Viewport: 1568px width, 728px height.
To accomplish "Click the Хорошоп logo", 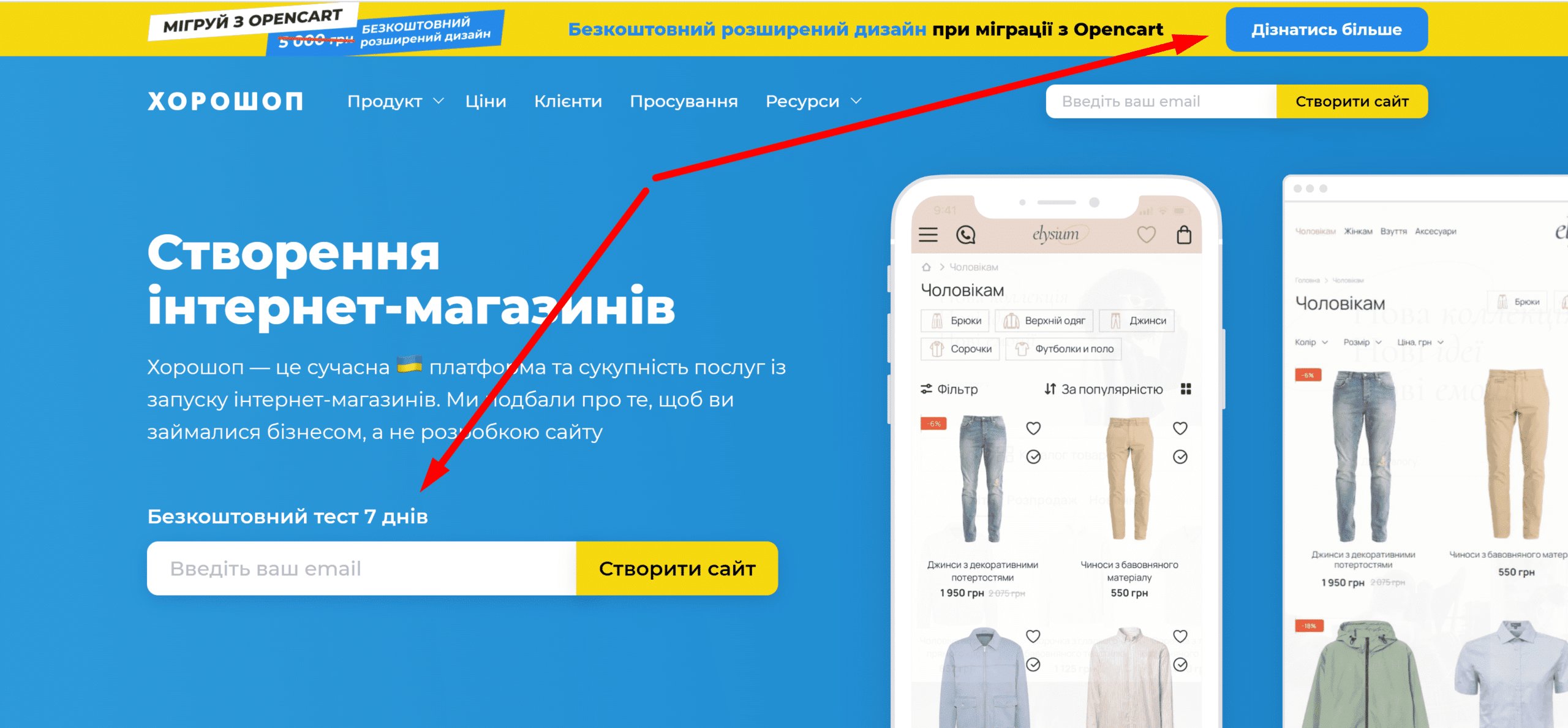I will (225, 101).
